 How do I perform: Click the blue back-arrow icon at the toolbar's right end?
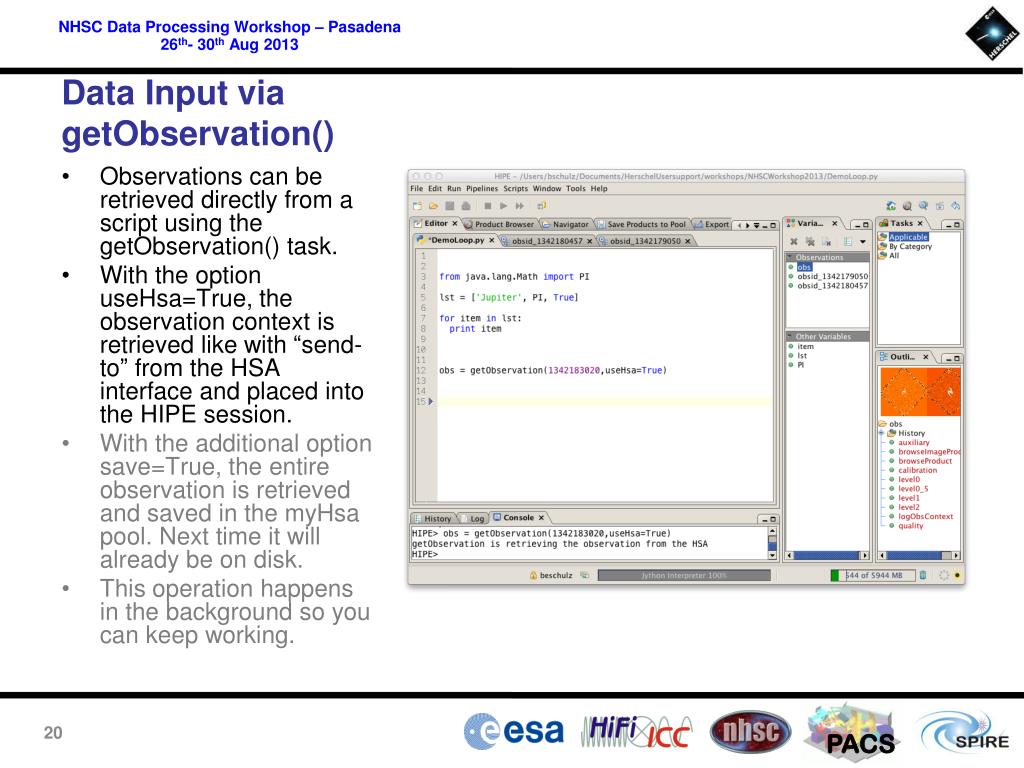[x=955, y=206]
